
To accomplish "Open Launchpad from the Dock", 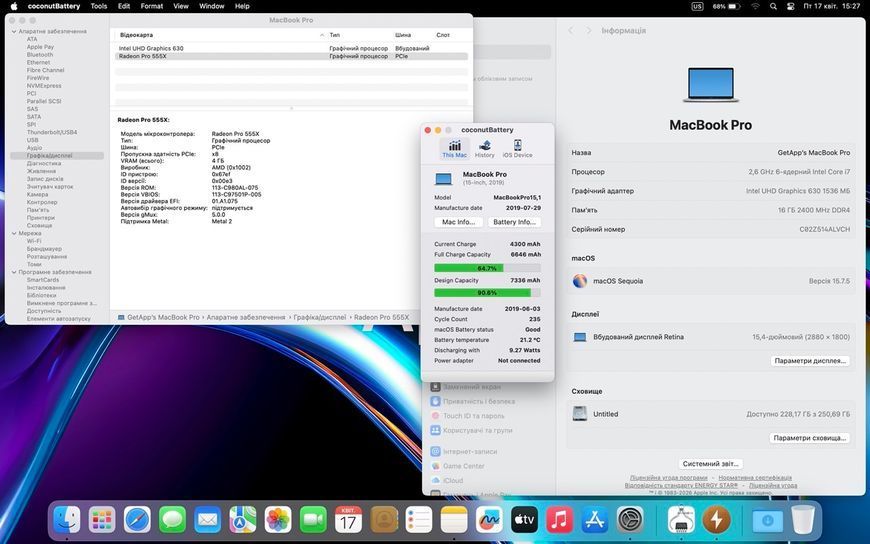I will 102,520.
